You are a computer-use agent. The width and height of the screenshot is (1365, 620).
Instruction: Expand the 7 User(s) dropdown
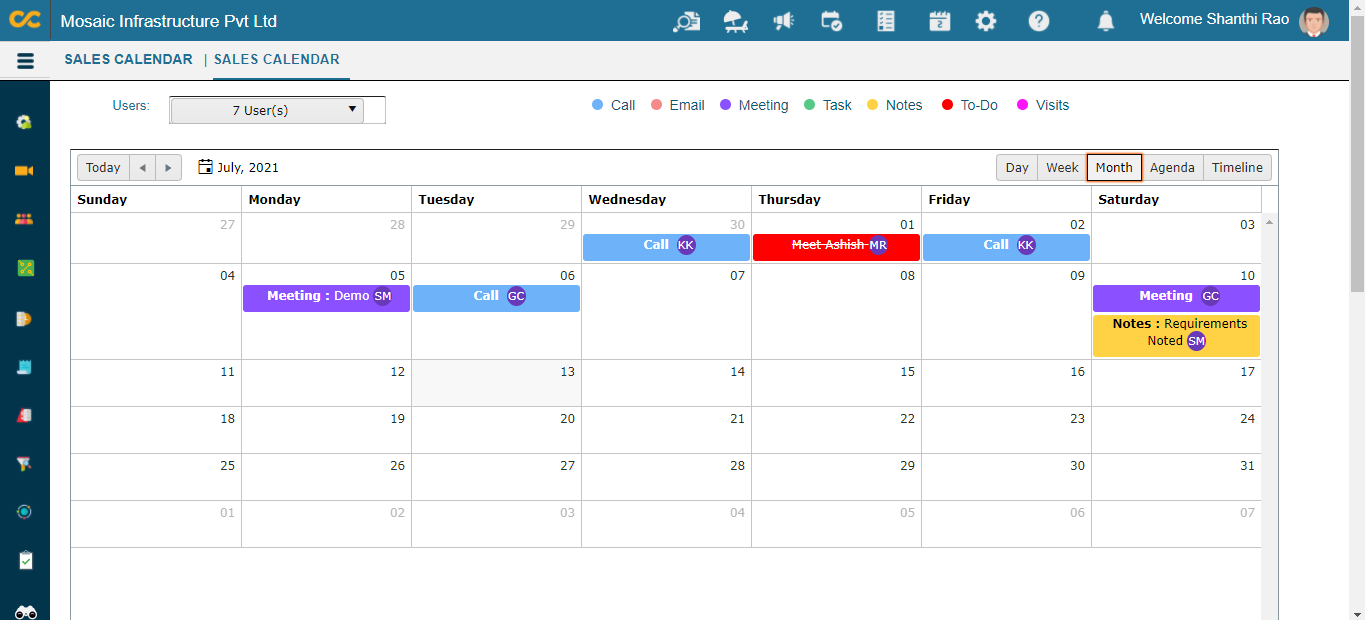tap(267, 110)
